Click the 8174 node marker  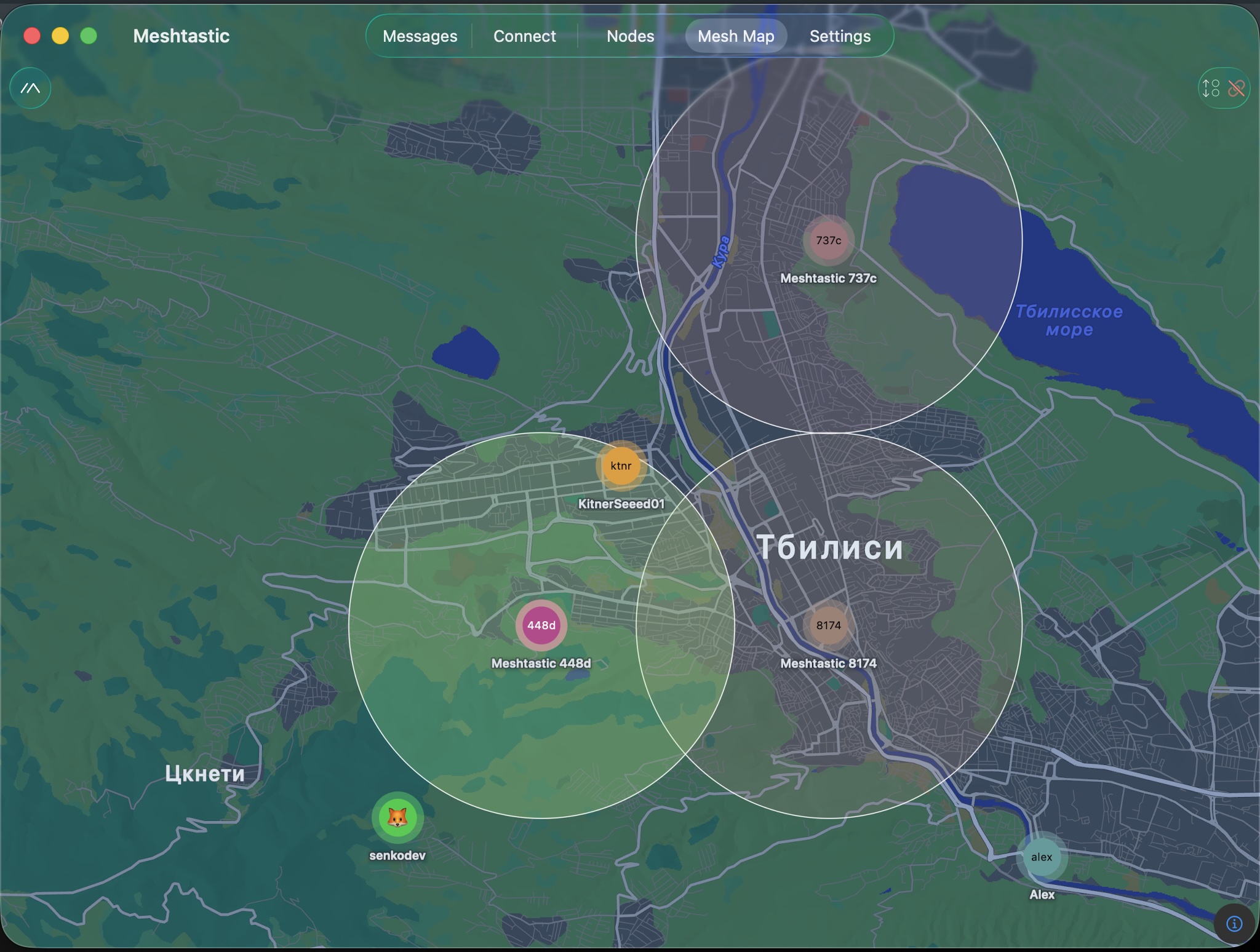click(x=828, y=625)
